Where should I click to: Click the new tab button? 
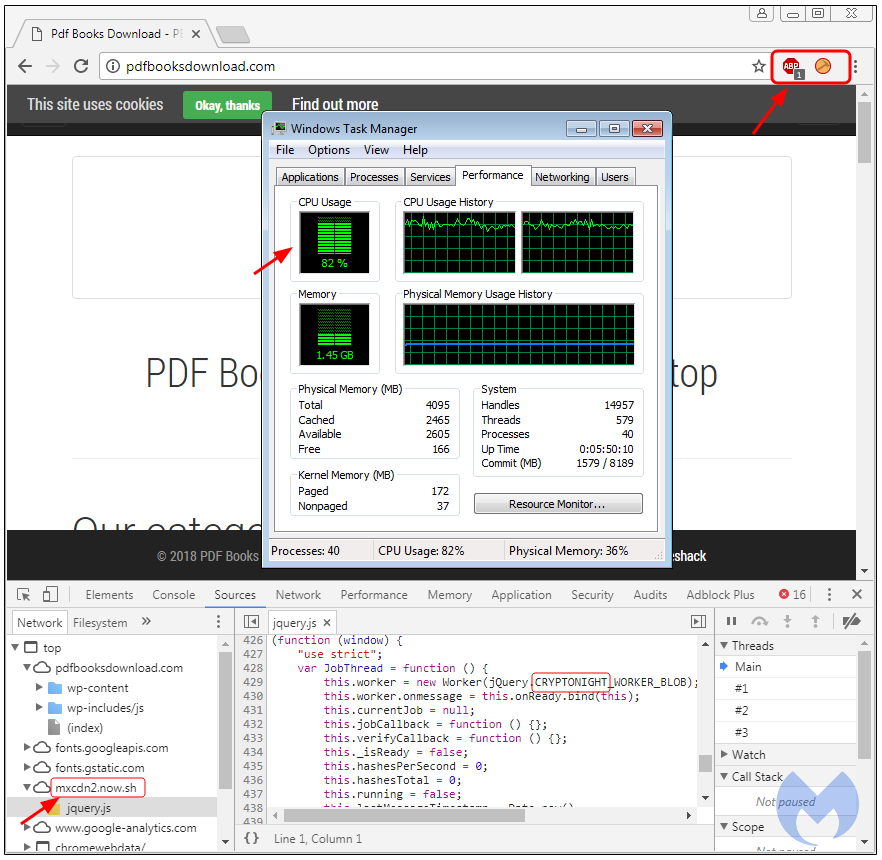click(233, 35)
